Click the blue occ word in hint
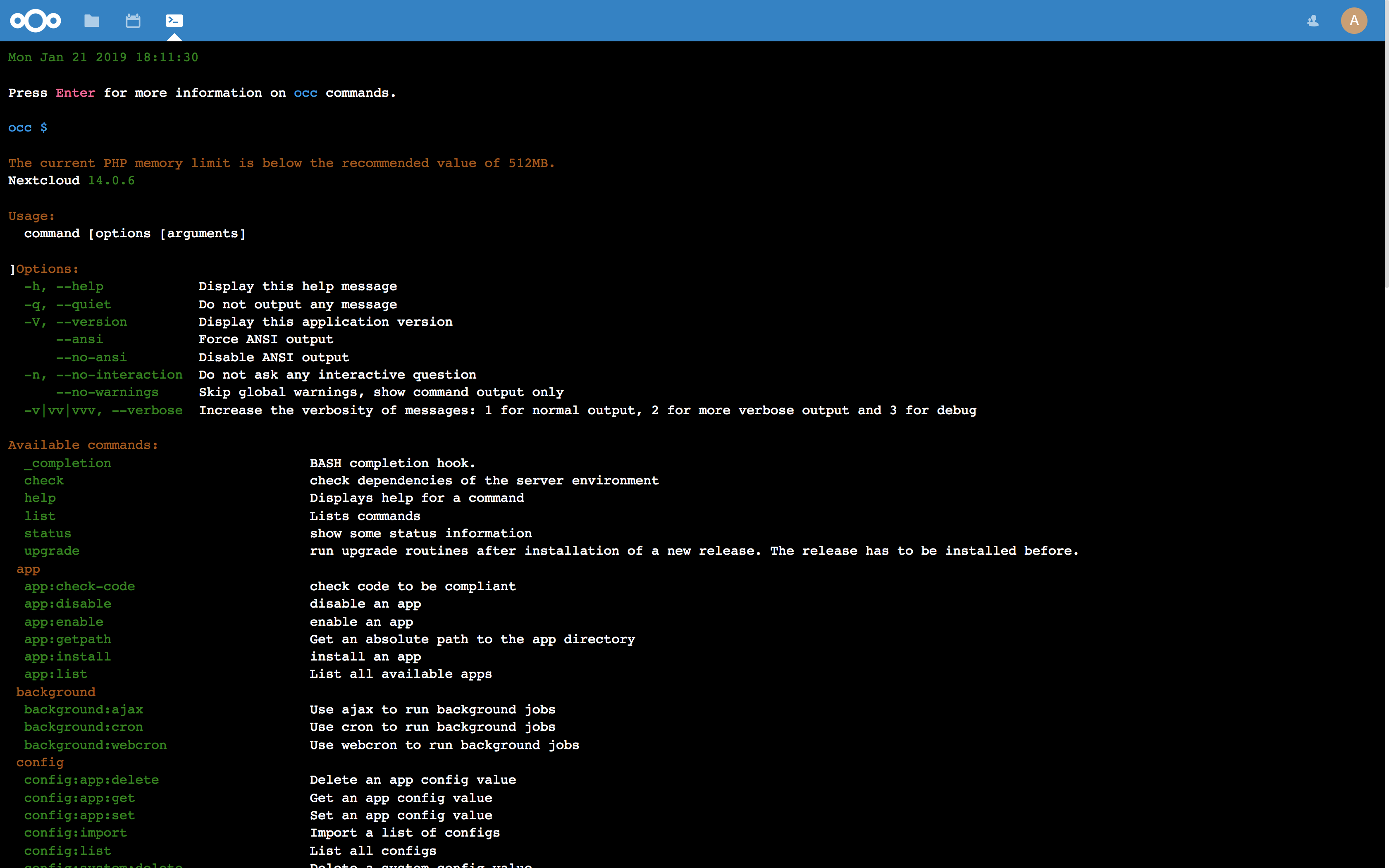The height and width of the screenshot is (868, 1389). point(305,93)
